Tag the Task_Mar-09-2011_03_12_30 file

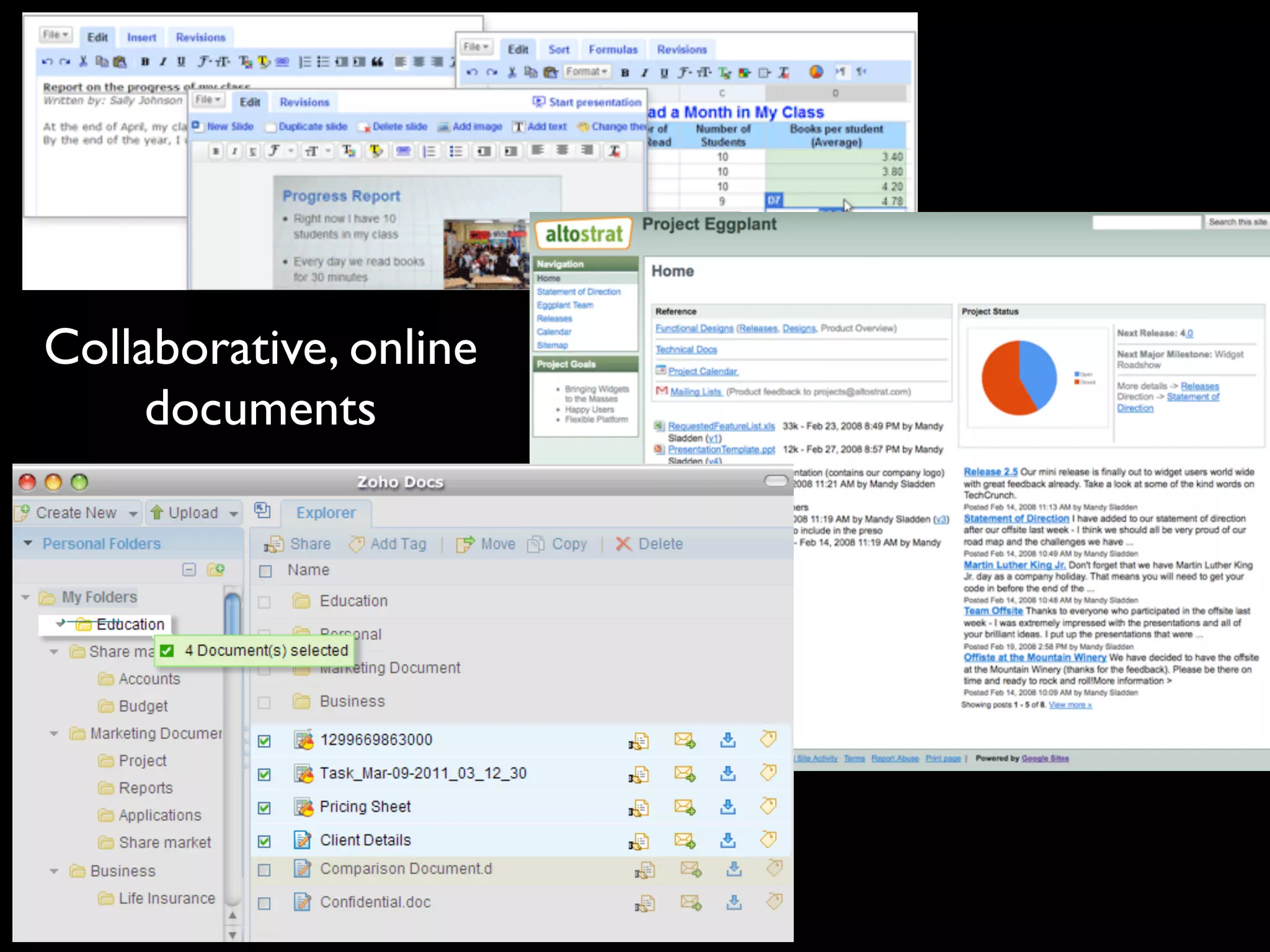tap(768, 773)
